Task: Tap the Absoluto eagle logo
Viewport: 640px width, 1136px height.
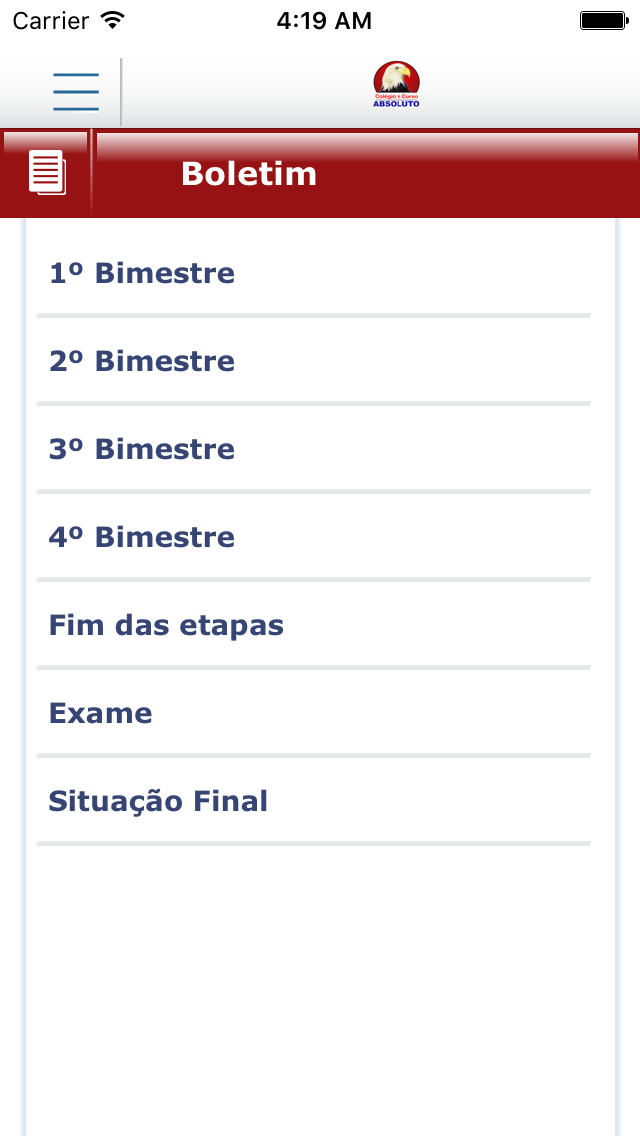Action: pyautogui.click(x=396, y=85)
